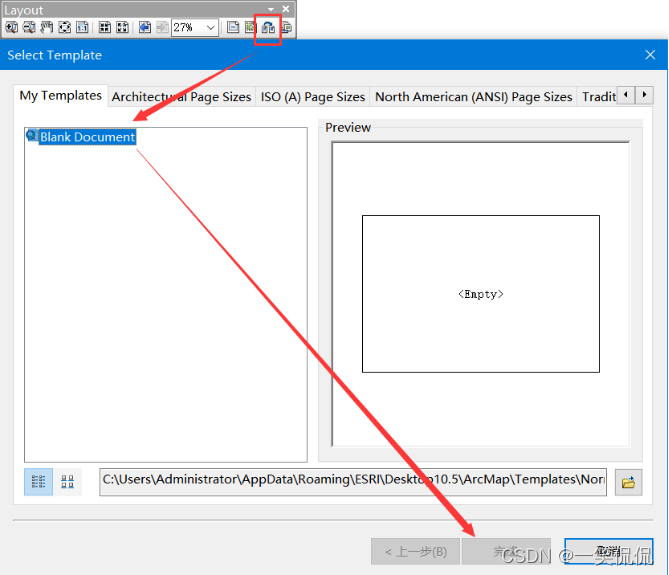Click Fixed Zoom Out icon

122,28
